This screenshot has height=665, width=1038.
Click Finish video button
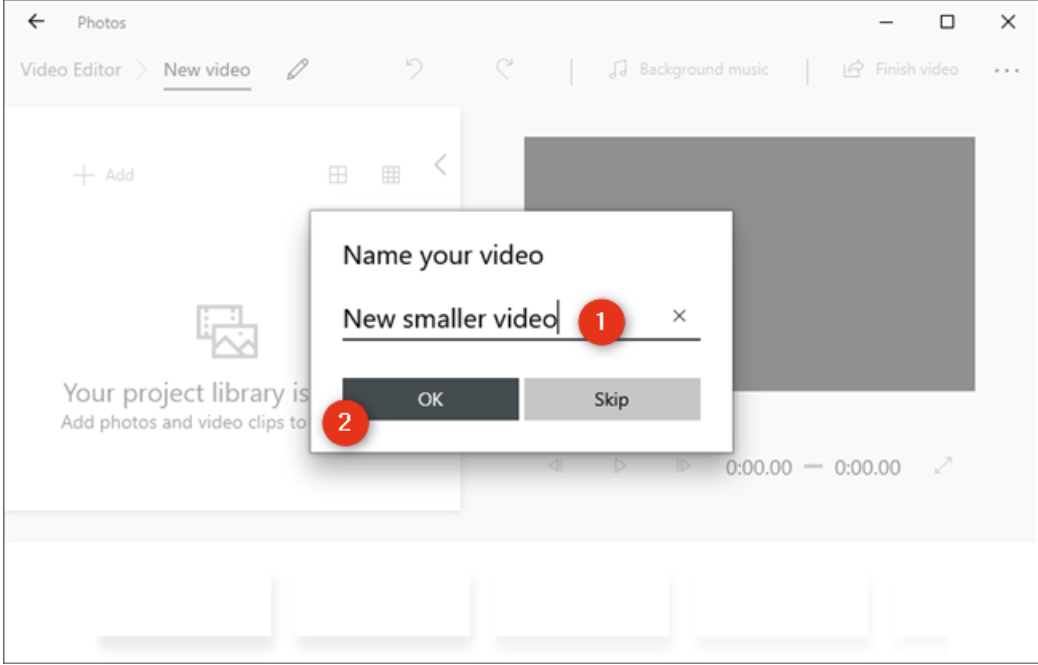pos(901,70)
